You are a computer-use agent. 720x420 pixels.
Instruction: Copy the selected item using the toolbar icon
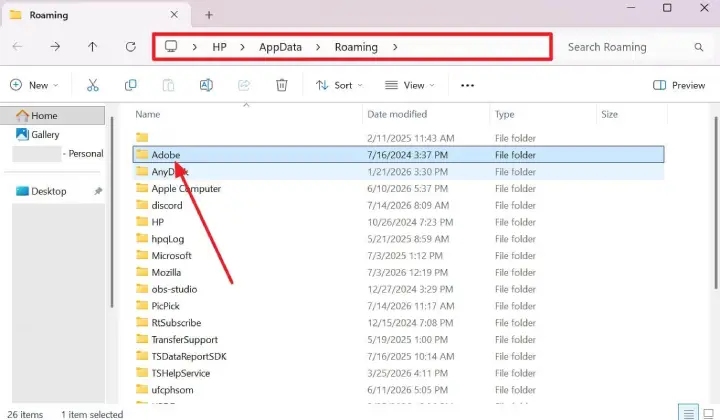click(130, 85)
